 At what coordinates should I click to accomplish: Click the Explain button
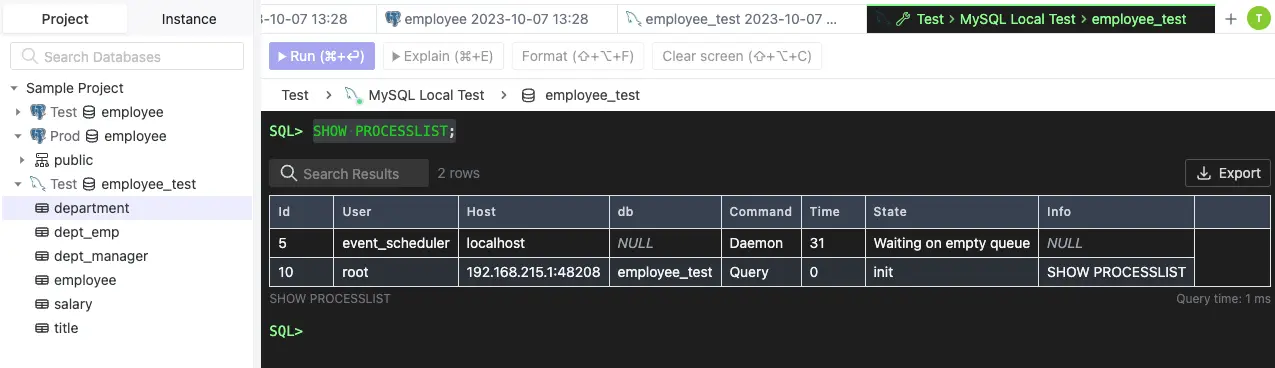(x=443, y=56)
